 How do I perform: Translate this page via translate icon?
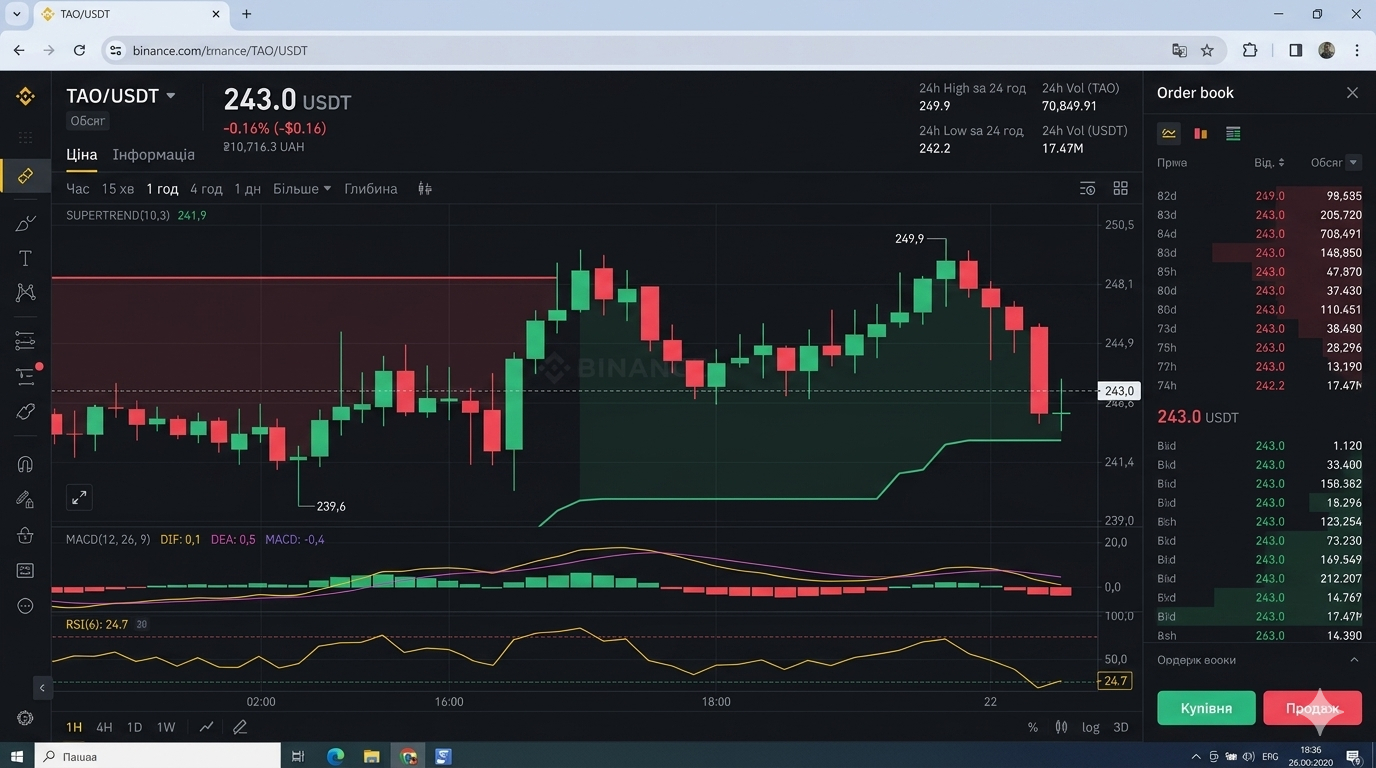1179,50
